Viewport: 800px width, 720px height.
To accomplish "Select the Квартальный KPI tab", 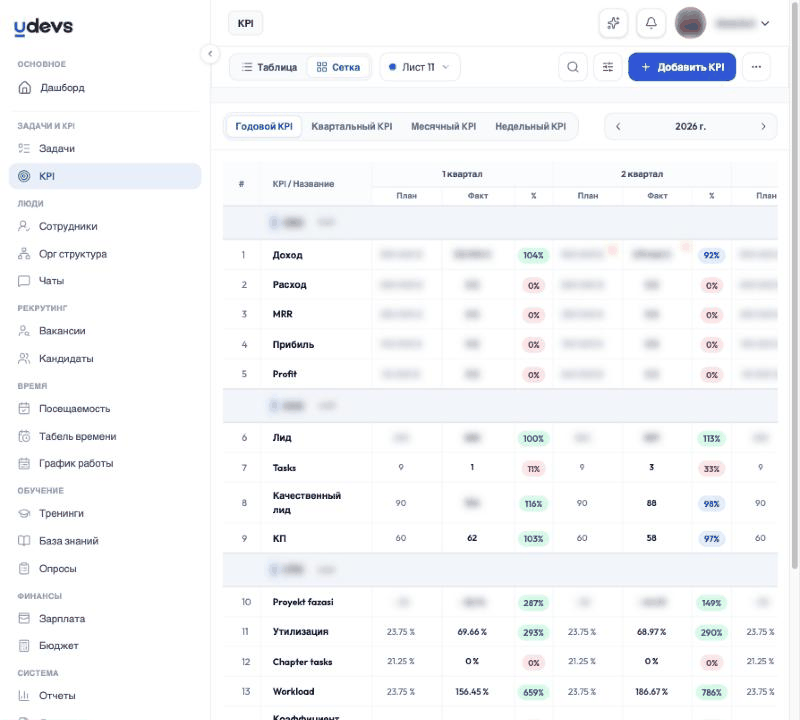I will [x=352, y=127].
